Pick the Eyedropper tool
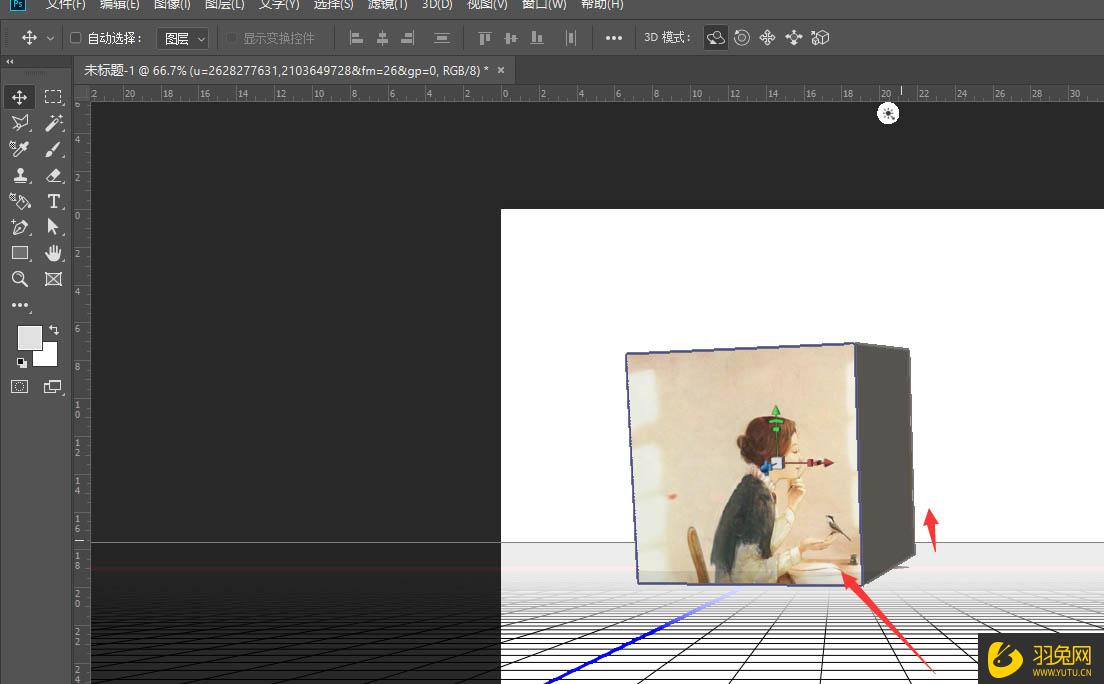This screenshot has width=1104, height=684. [x=20, y=149]
